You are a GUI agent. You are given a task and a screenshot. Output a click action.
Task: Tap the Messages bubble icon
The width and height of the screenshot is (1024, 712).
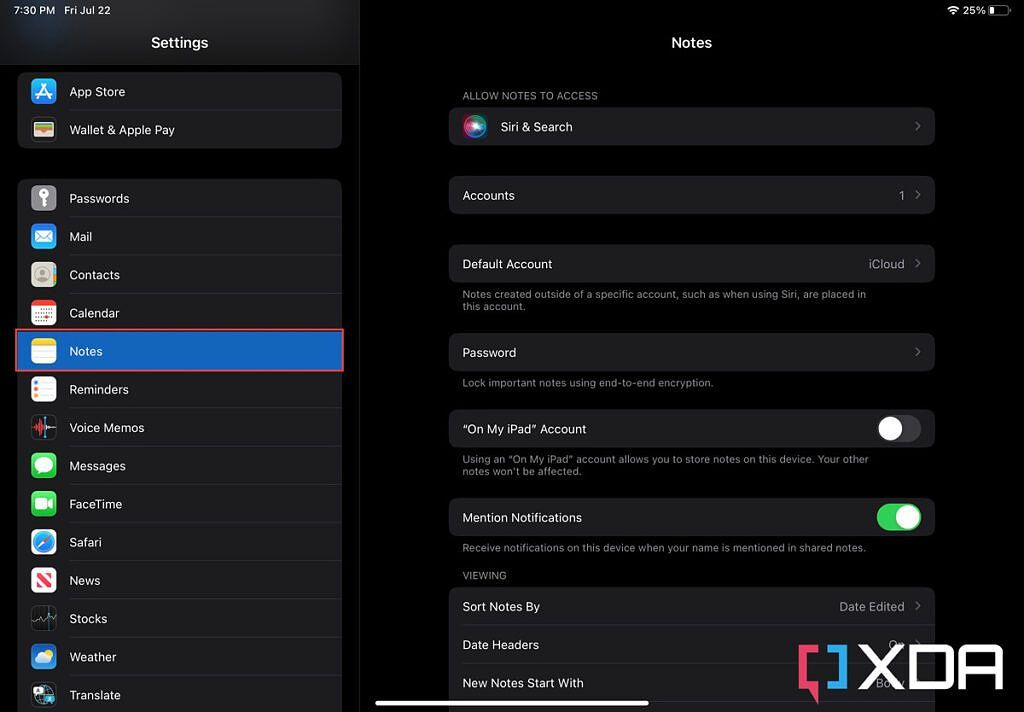[x=44, y=466]
